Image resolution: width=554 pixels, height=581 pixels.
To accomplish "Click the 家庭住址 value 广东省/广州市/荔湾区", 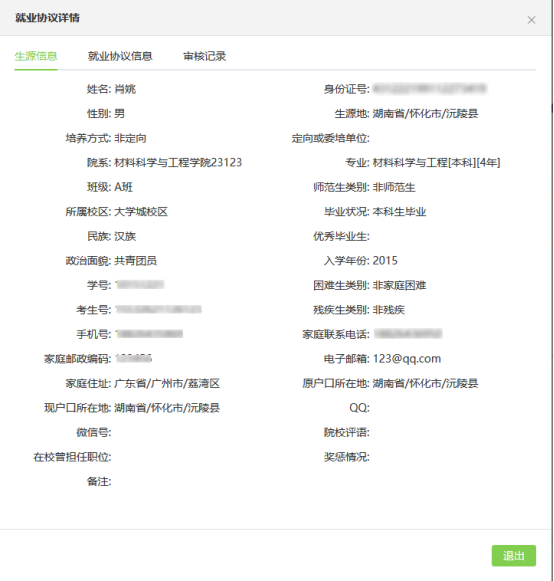I will click(167, 383).
